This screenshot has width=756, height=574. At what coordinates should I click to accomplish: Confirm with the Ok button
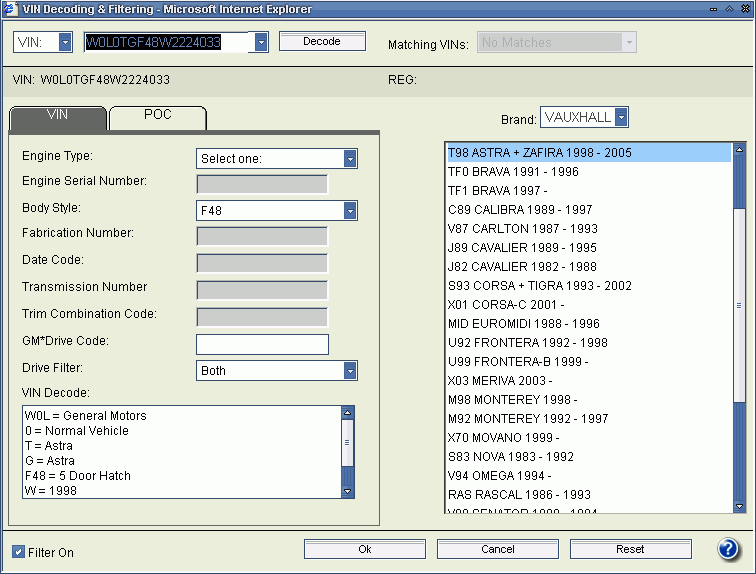[364, 549]
